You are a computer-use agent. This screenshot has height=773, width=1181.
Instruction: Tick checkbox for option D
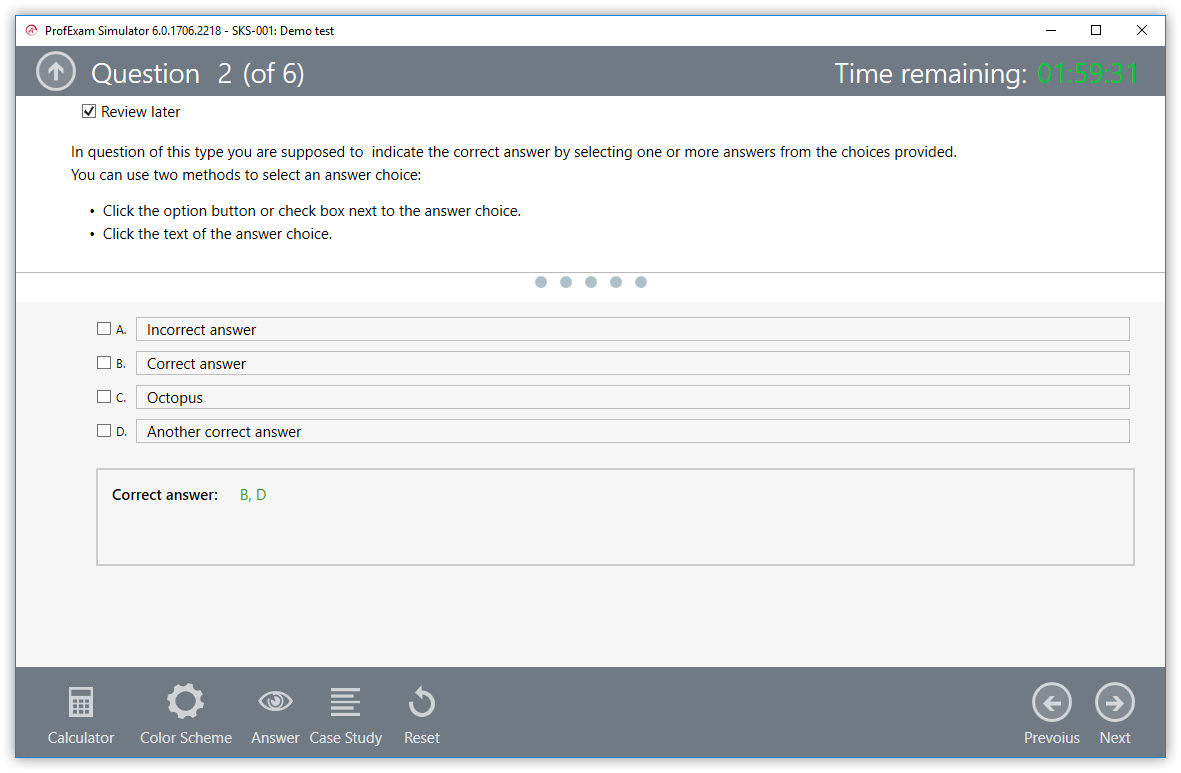coord(104,431)
